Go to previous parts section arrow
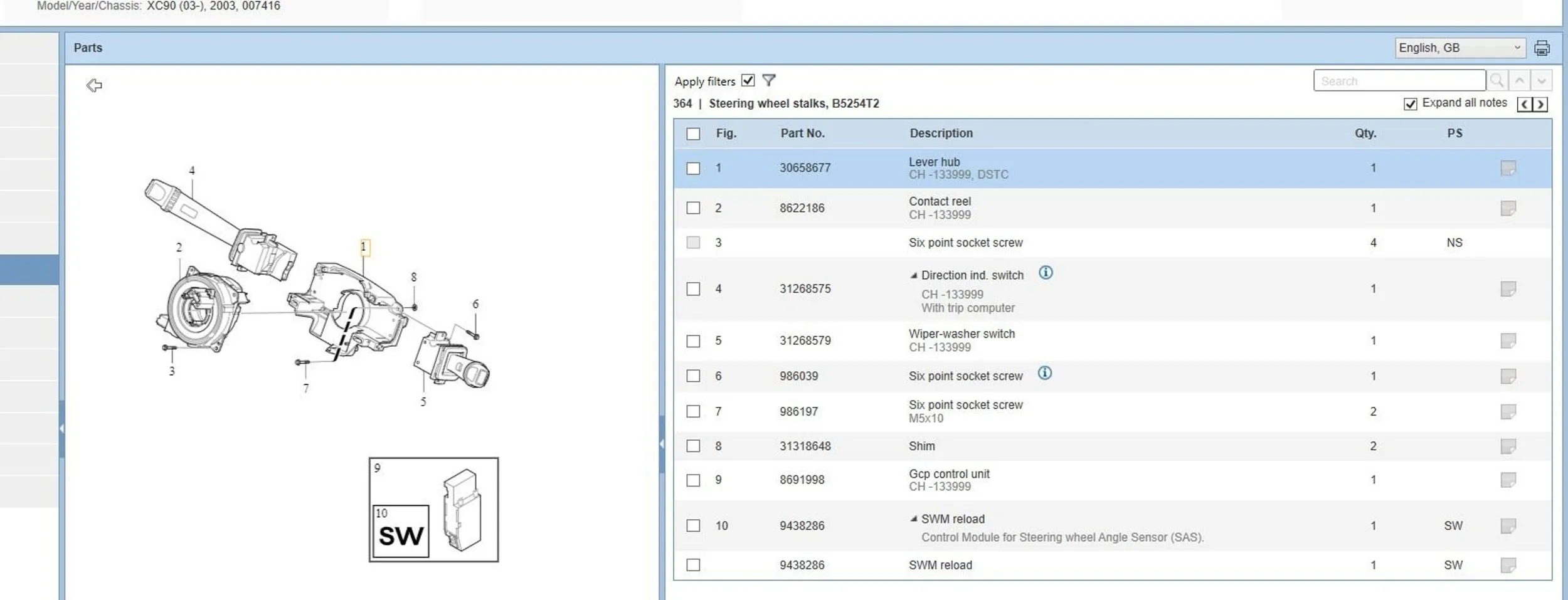Image resolution: width=1568 pixels, height=600 pixels. click(1525, 104)
